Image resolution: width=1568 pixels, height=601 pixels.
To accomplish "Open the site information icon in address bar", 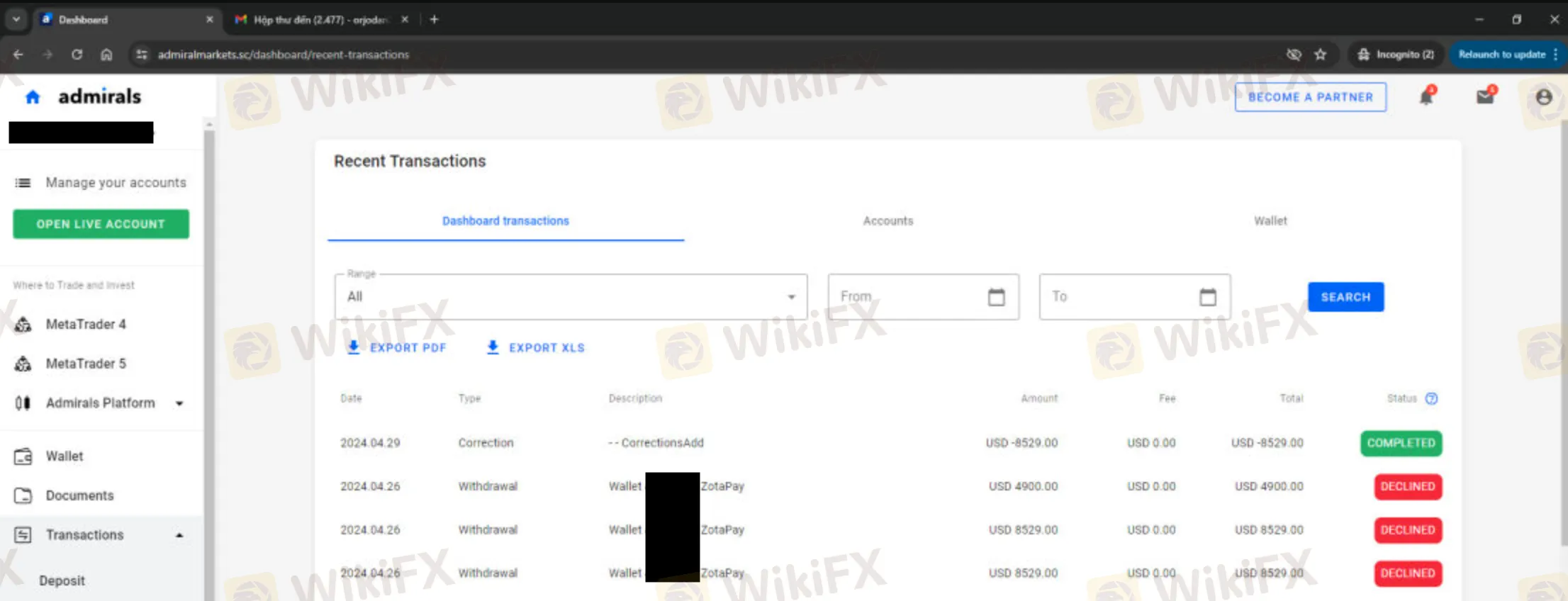I will [x=142, y=55].
